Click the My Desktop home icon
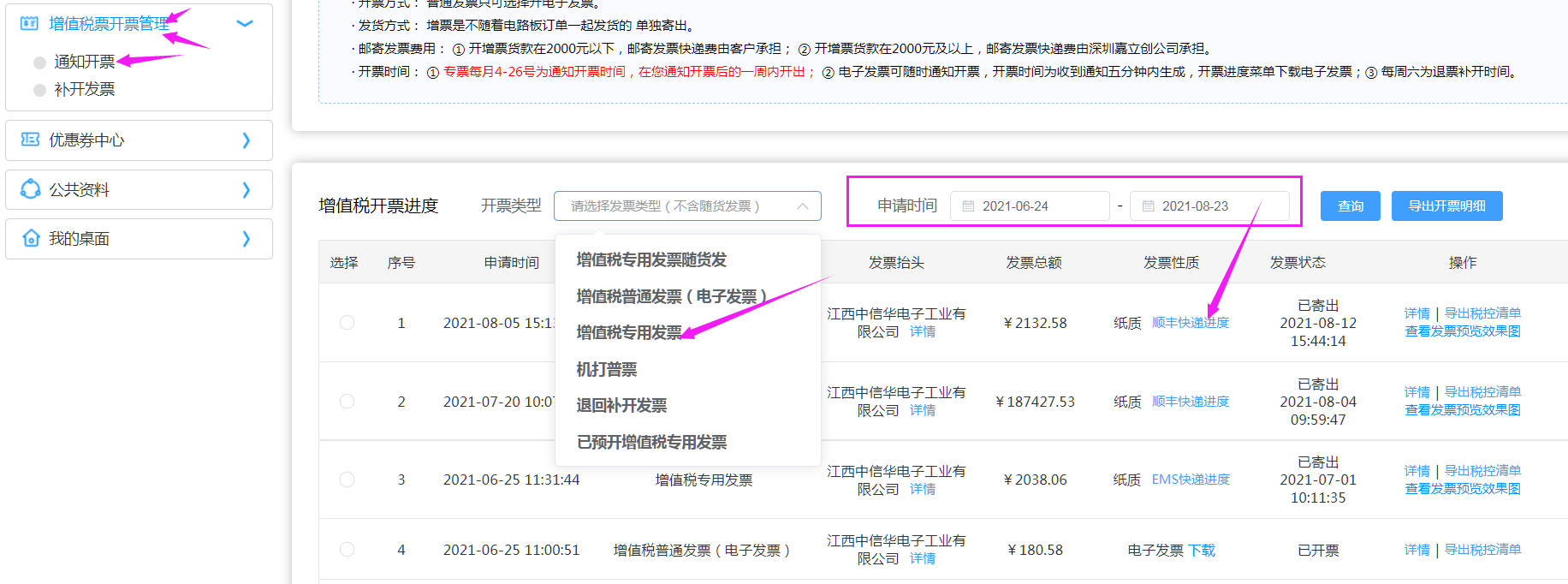Screen dimensions: 1568x584 pos(30,238)
